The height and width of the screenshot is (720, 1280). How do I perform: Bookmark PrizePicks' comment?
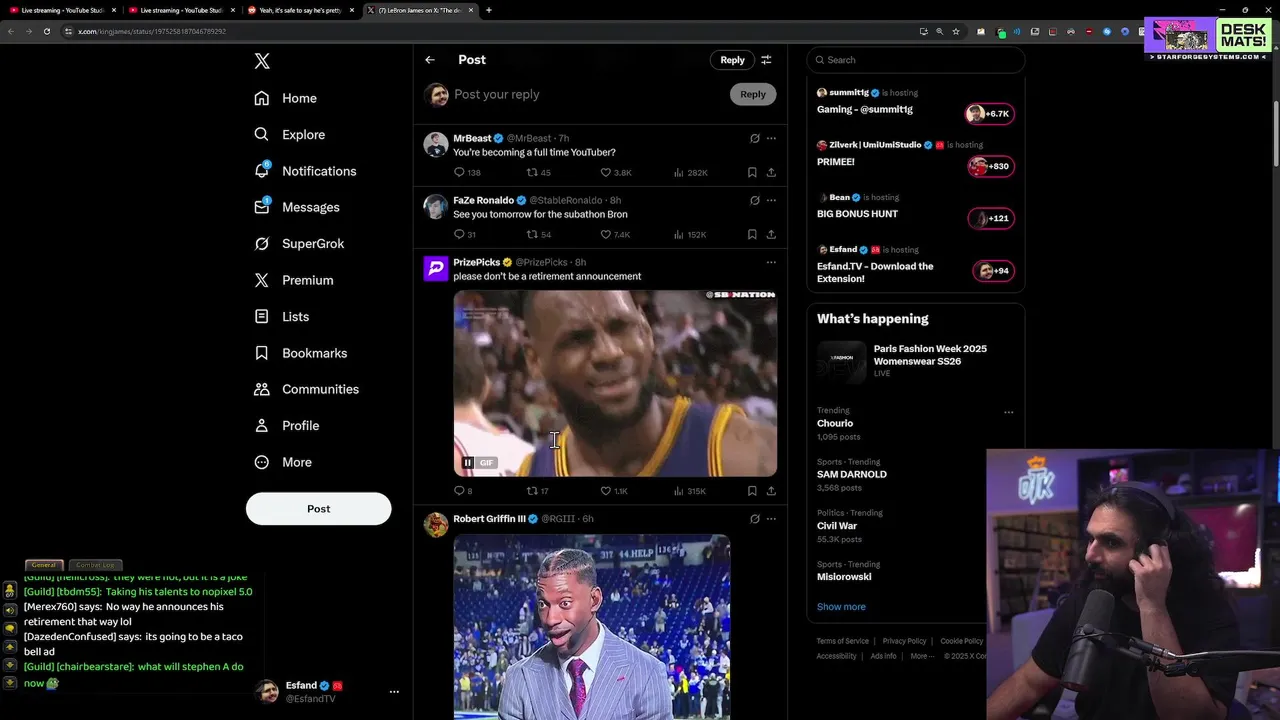pos(752,490)
